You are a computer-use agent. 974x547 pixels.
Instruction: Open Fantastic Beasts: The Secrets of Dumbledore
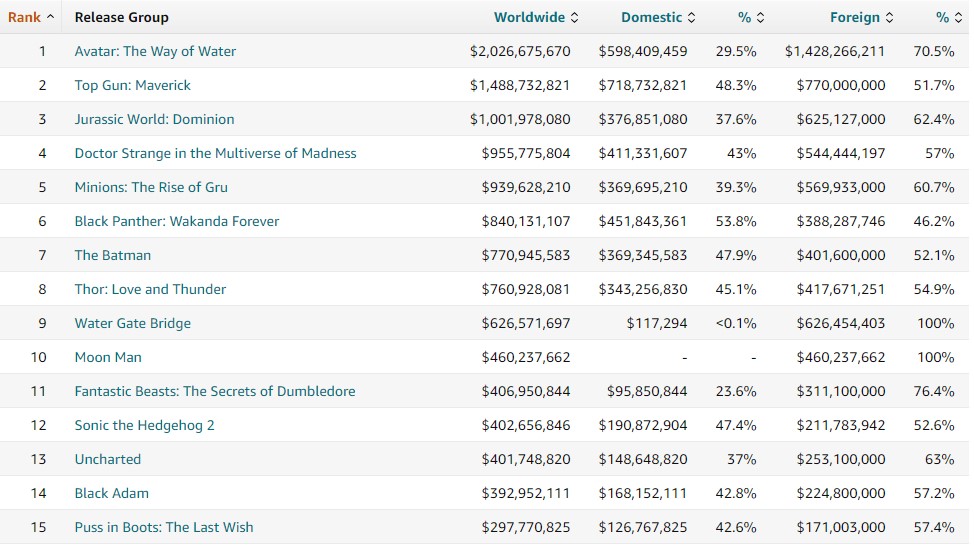point(215,391)
